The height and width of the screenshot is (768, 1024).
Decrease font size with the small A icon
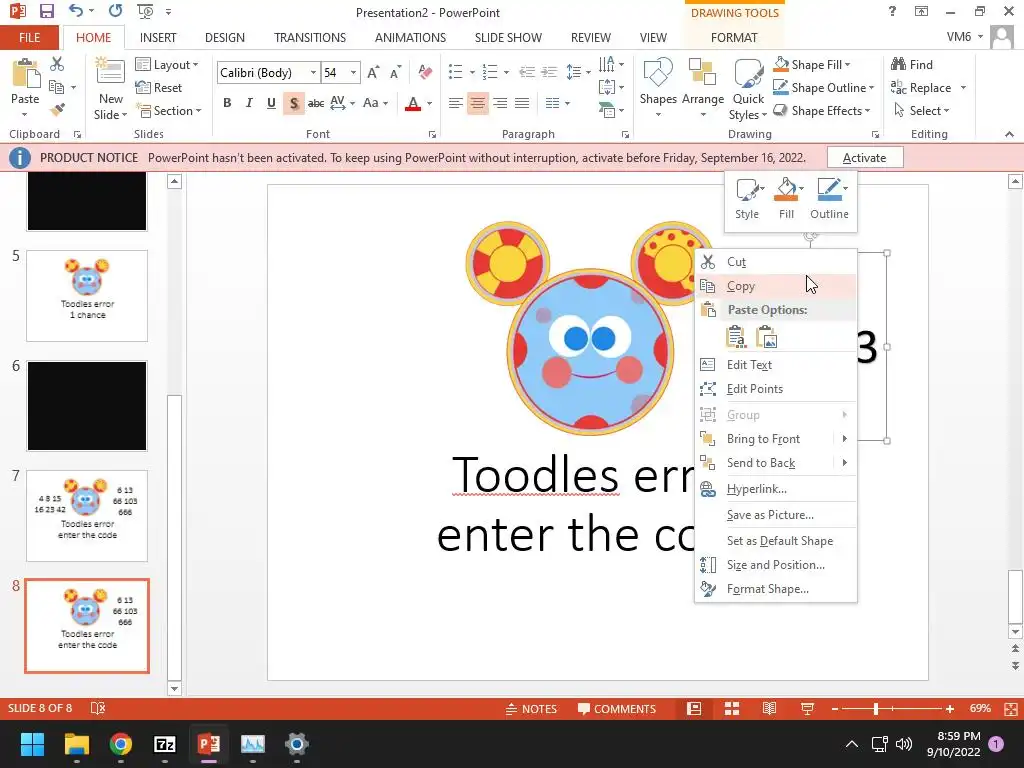395,72
